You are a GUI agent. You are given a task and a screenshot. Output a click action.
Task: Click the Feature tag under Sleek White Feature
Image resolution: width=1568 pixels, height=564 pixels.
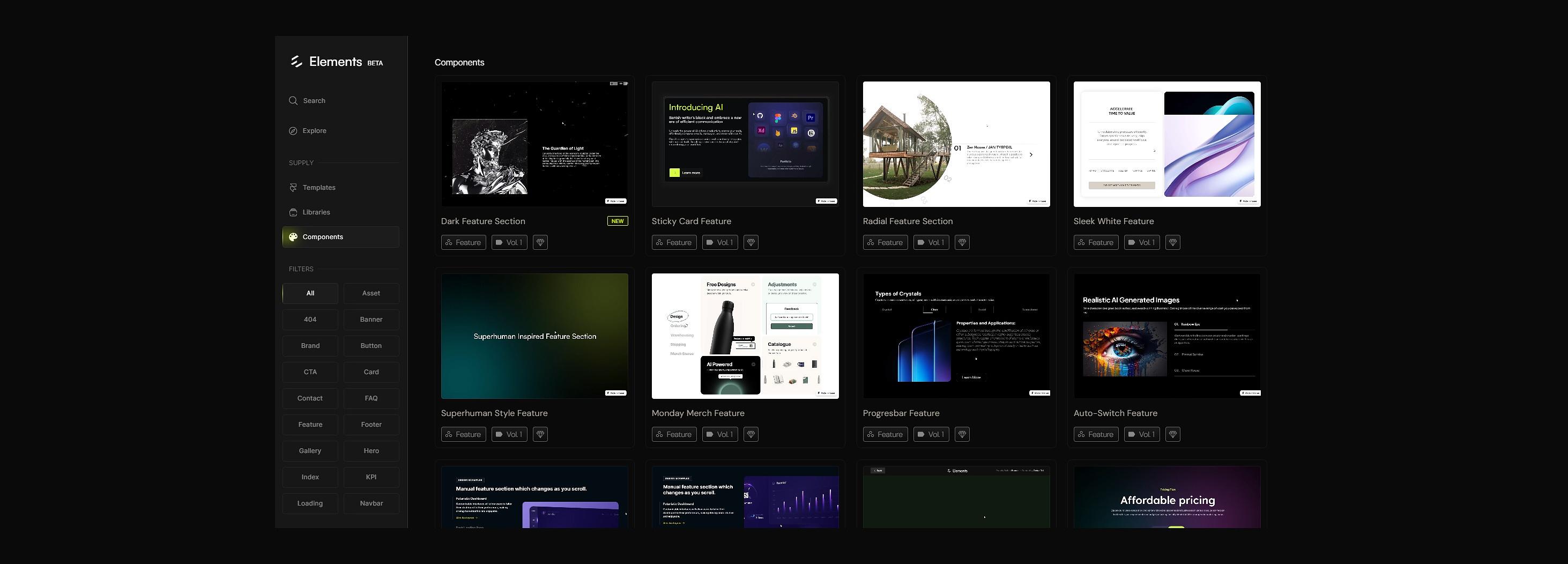click(x=1096, y=242)
